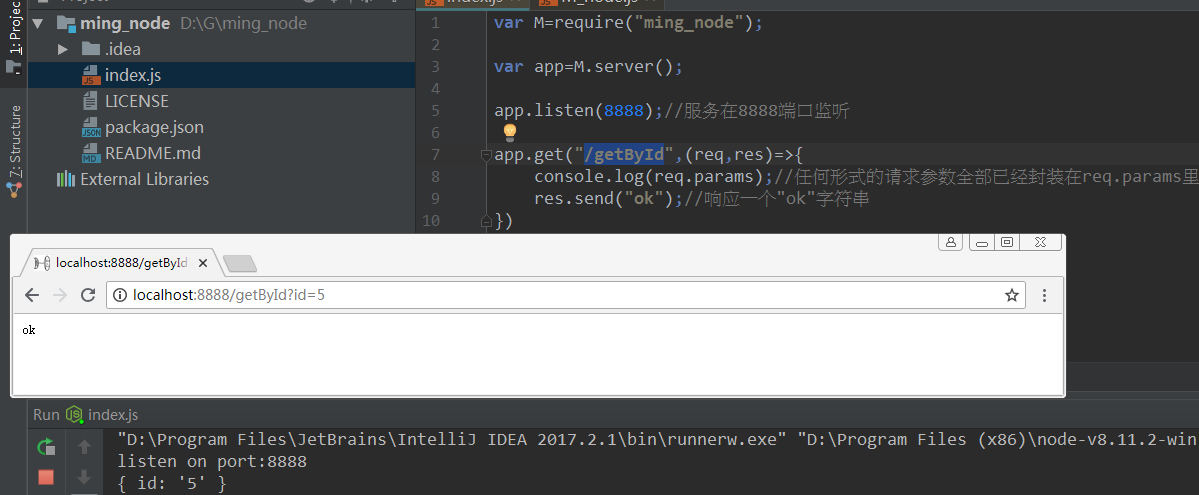Go forward in the browser
Image resolution: width=1199 pixels, height=495 pixels.
pos(60,295)
